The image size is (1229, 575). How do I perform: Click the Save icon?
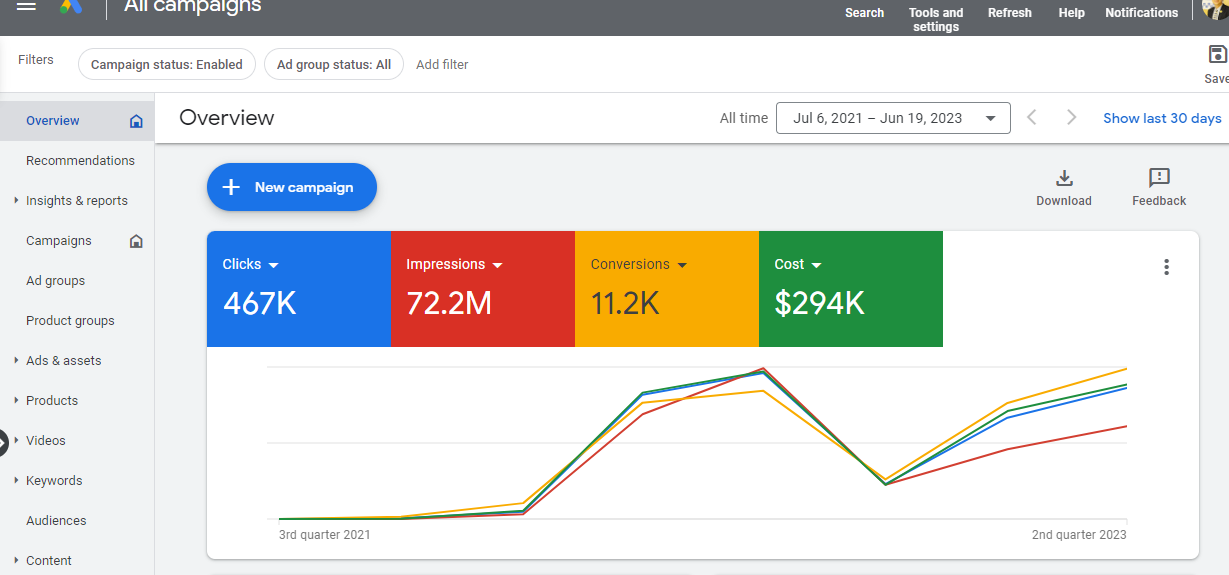pos(1217,56)
